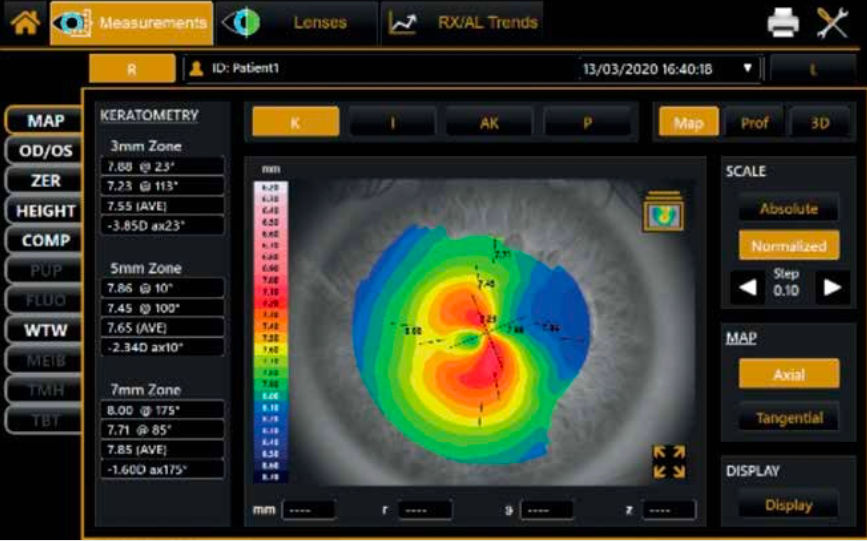
Task: Select the 3mm zone value 7.88 @ 23°
Action: pos(163,166)
